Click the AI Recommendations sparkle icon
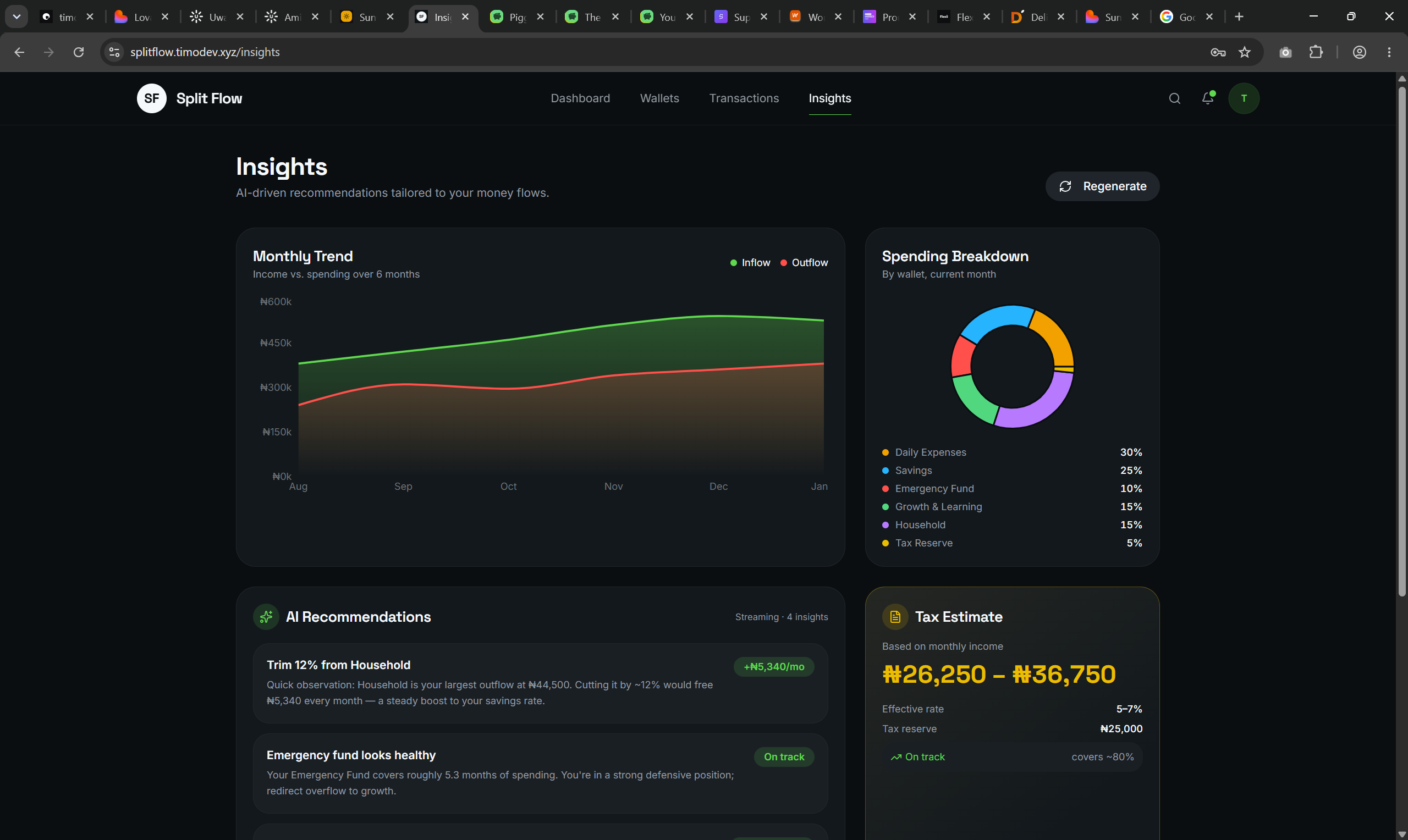Screen dimensions: 1408x840 point(266,616)
